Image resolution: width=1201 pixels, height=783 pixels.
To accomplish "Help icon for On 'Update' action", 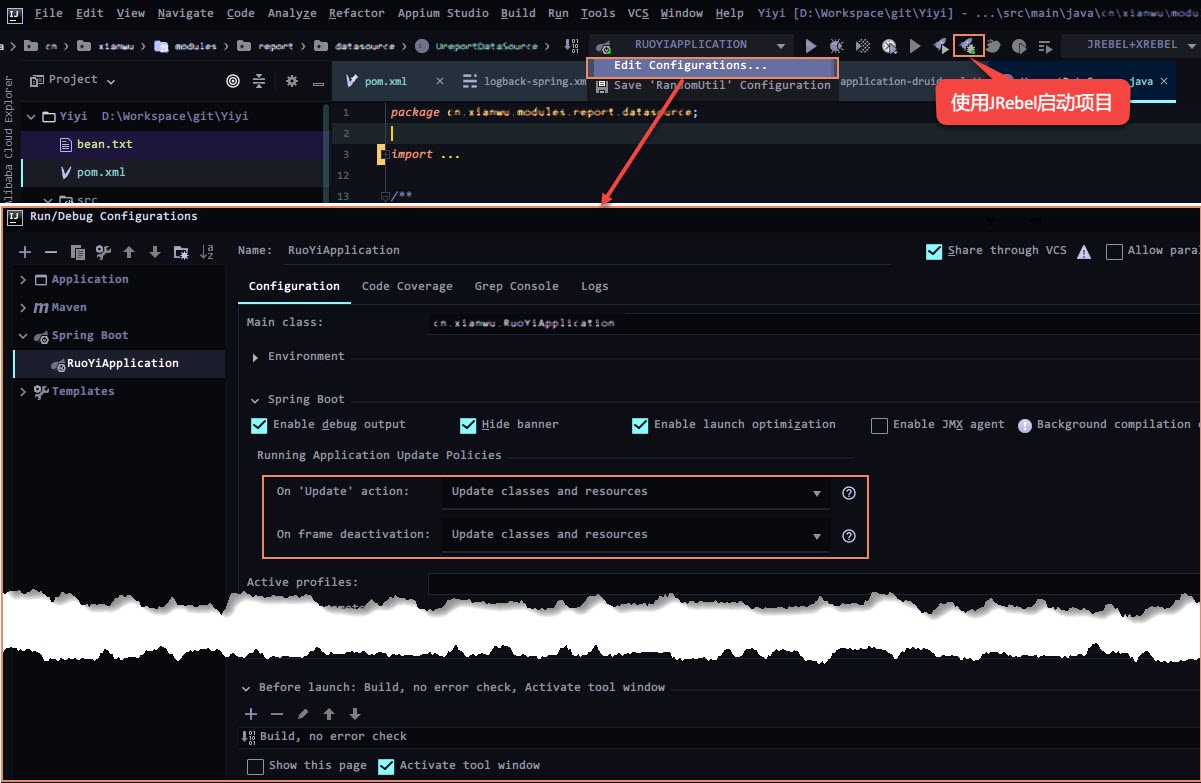I will tap(849, 493).
